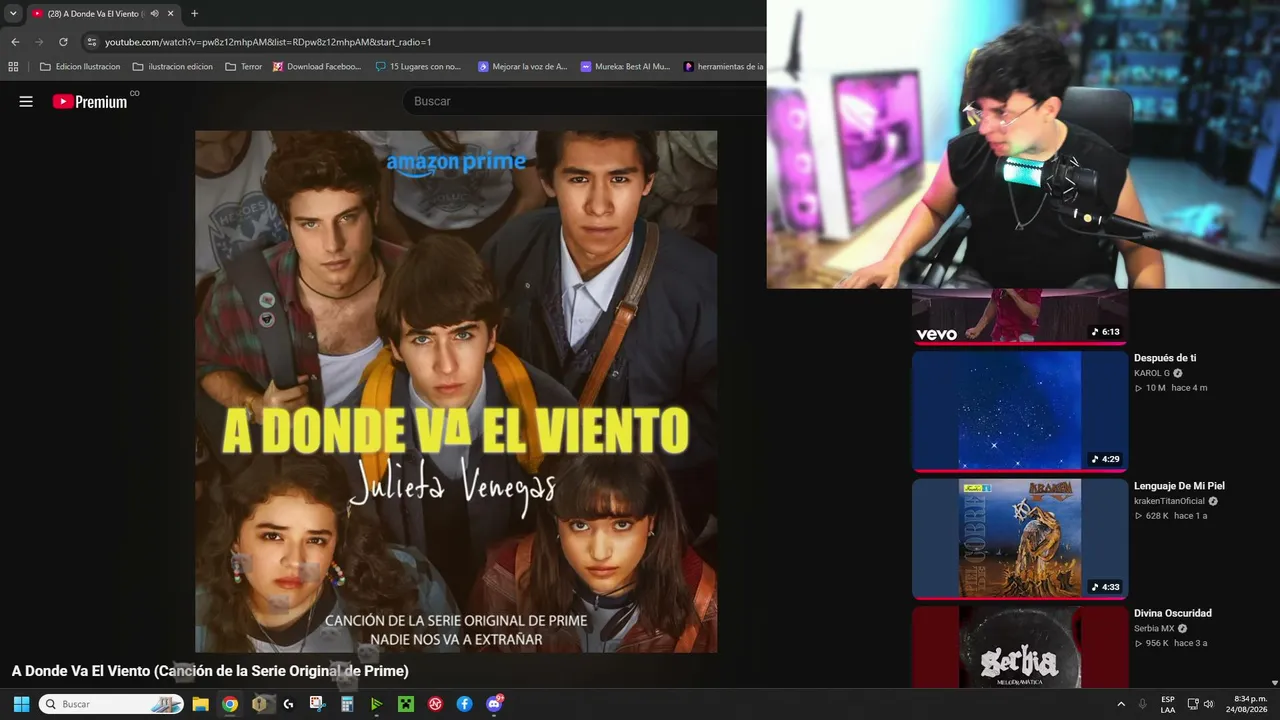Open the Lenguaje De Mi Piel title
This screenshot has height=720, width=1280.
(x=1179, y=486)
